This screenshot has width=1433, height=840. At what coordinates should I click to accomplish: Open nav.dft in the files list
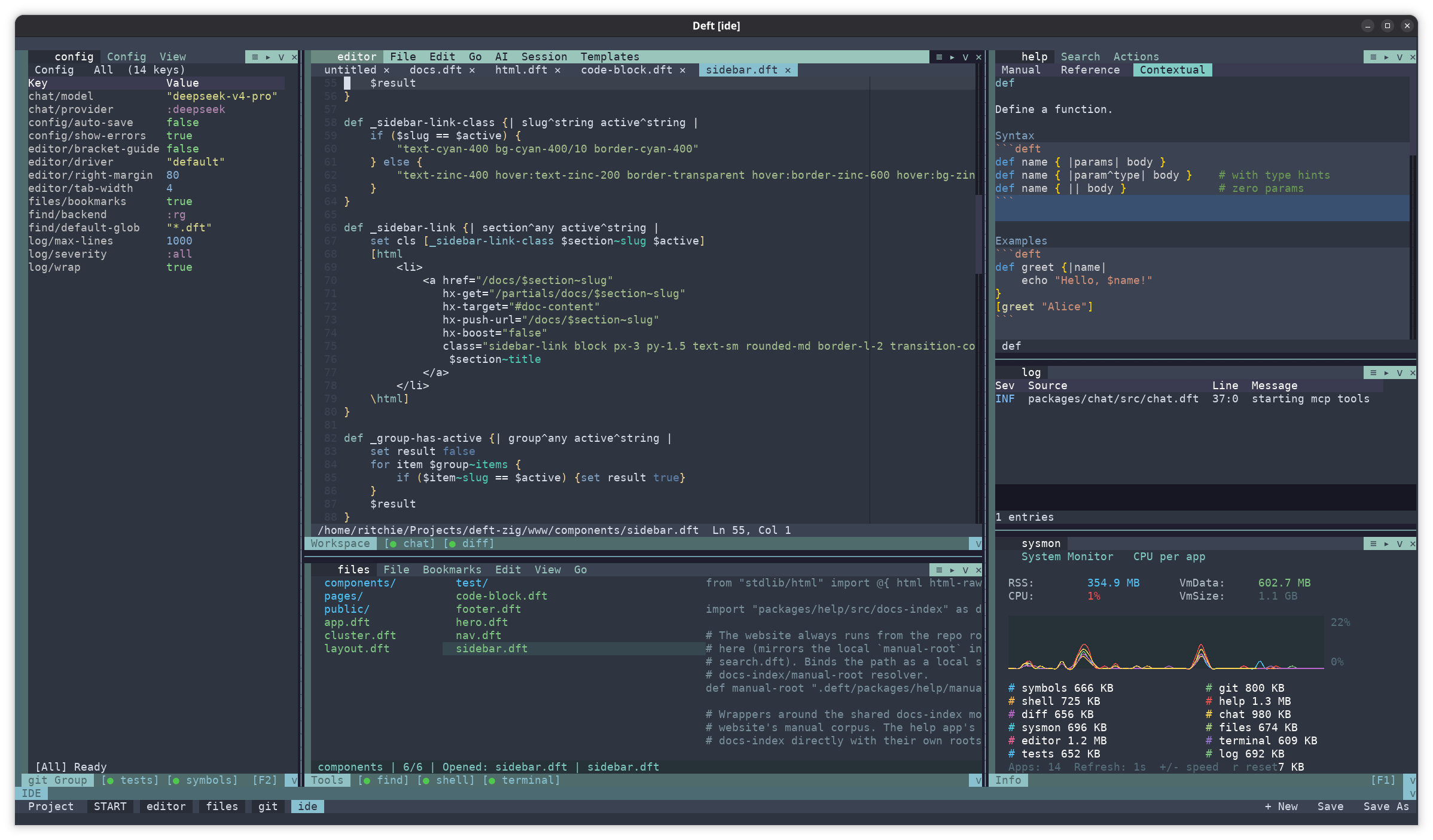tap(478, 636)
